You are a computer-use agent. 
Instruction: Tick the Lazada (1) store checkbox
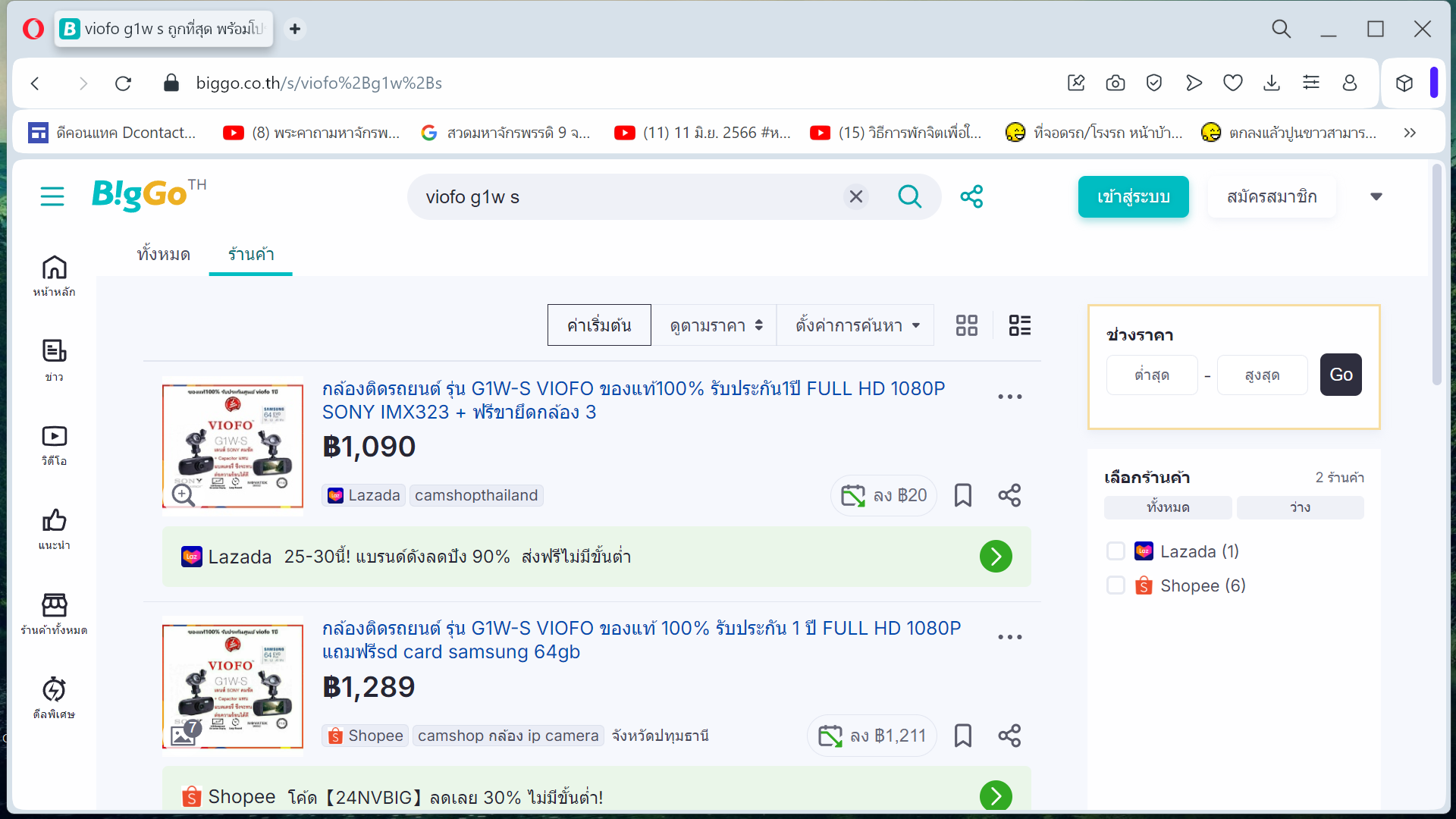point(1116,551)
